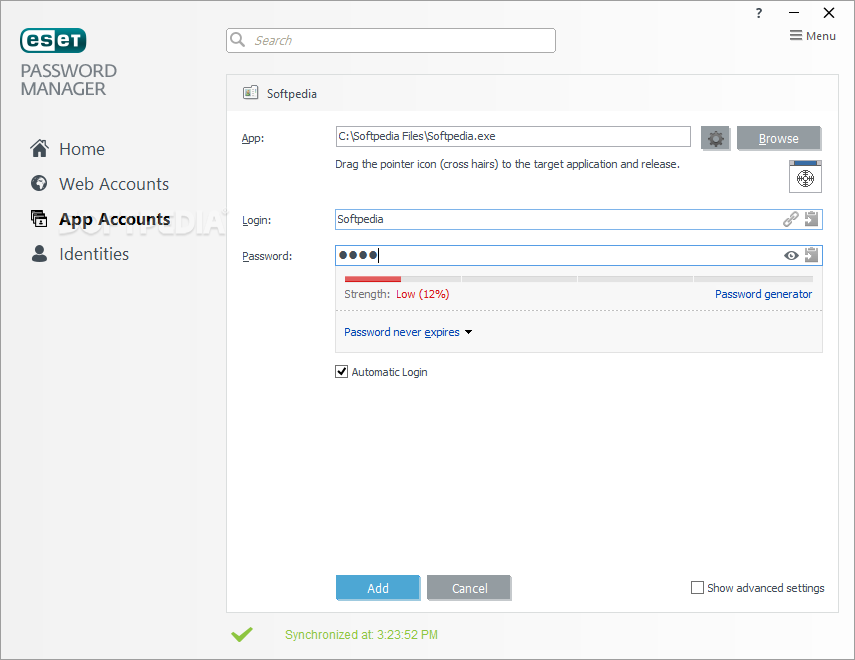Click the Add button
Screen dimensions: 855x660
[x=378, y=588]
